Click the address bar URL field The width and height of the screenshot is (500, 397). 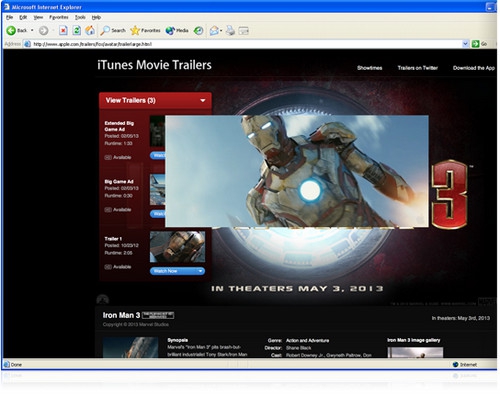click(x=247, y=44)
